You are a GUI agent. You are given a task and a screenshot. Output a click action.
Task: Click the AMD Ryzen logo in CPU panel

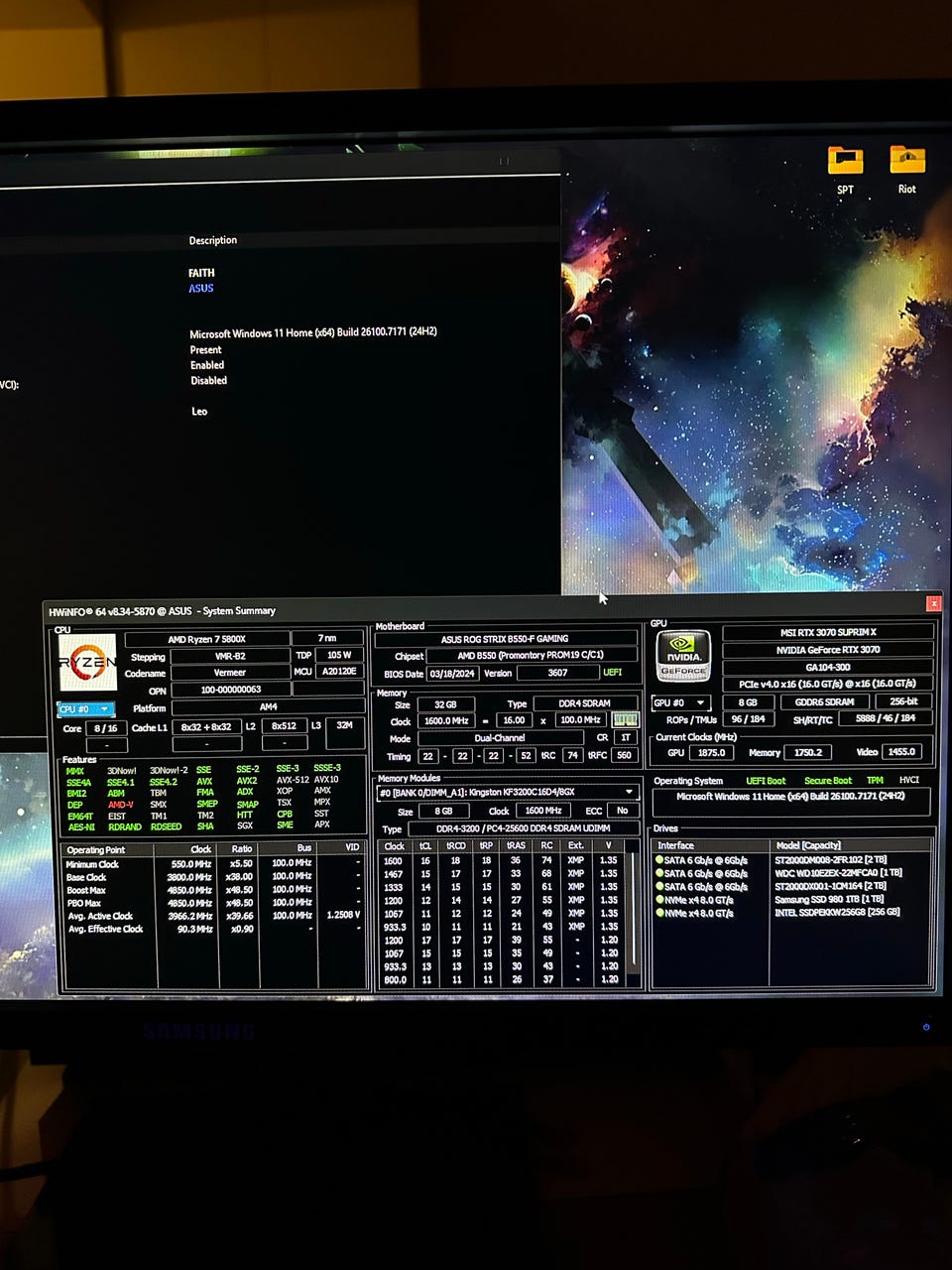point(87,661)
